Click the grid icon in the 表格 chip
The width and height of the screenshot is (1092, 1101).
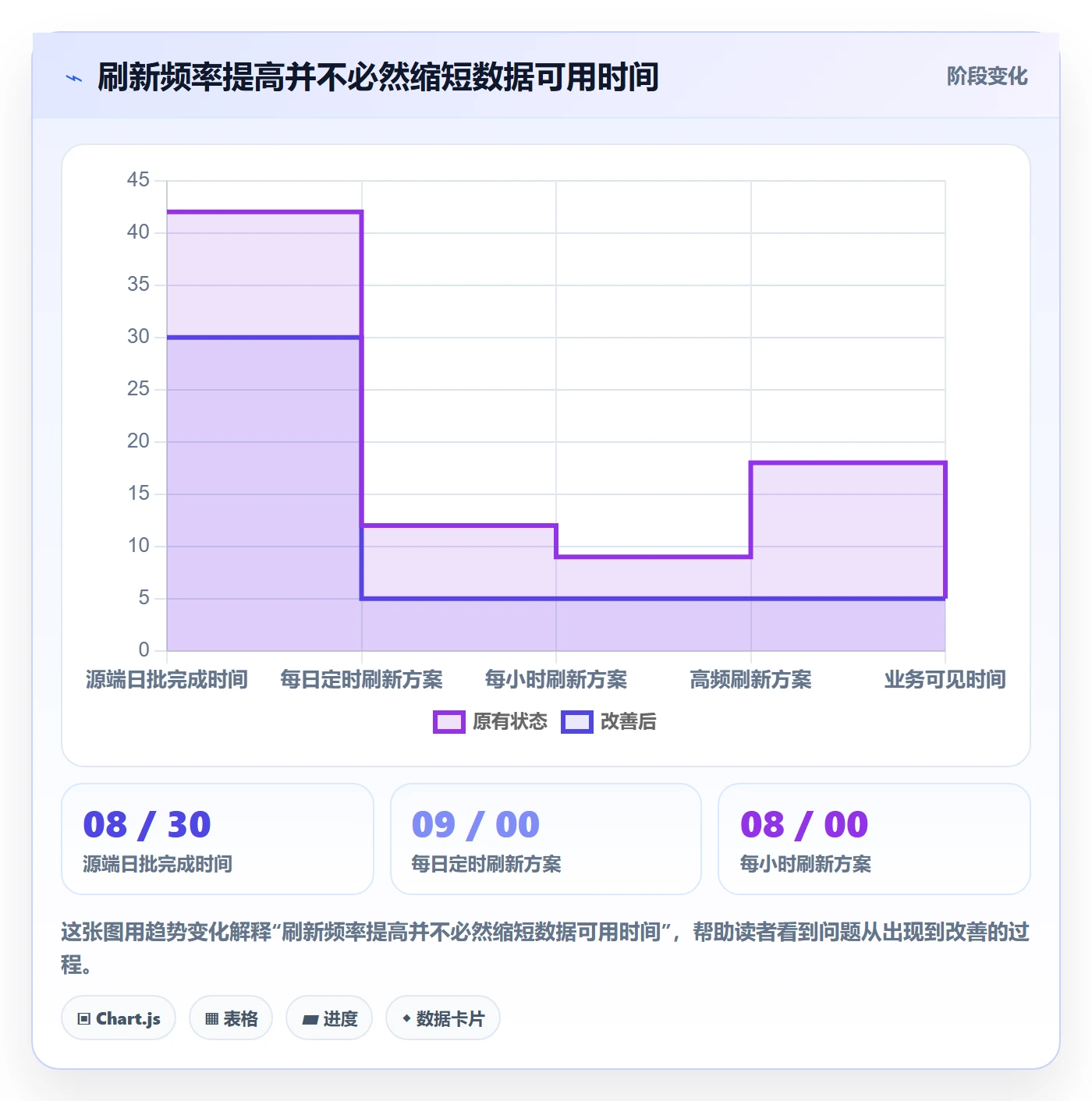click(x=211, y=1019)
